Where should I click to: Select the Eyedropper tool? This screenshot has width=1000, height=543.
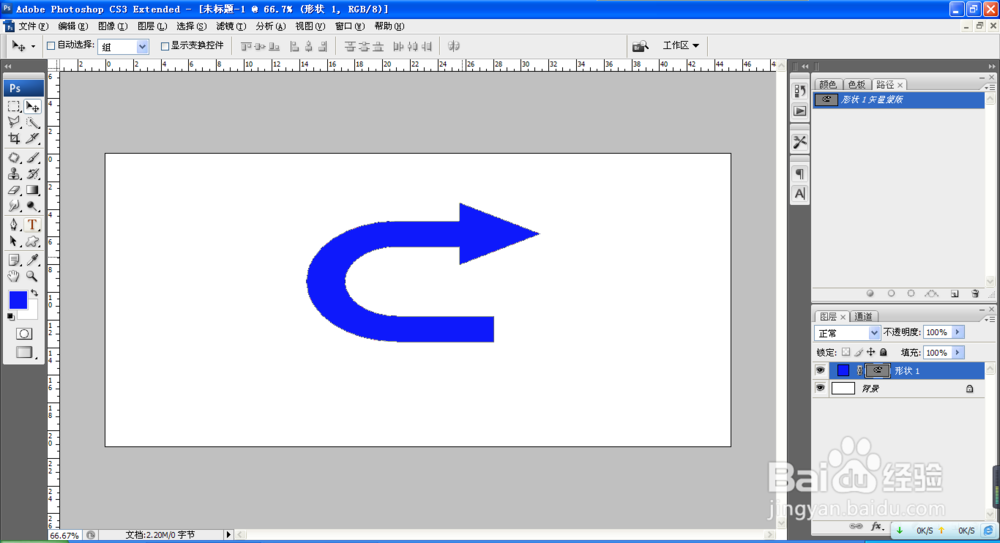pyautogui.click(x=33, y=260)
